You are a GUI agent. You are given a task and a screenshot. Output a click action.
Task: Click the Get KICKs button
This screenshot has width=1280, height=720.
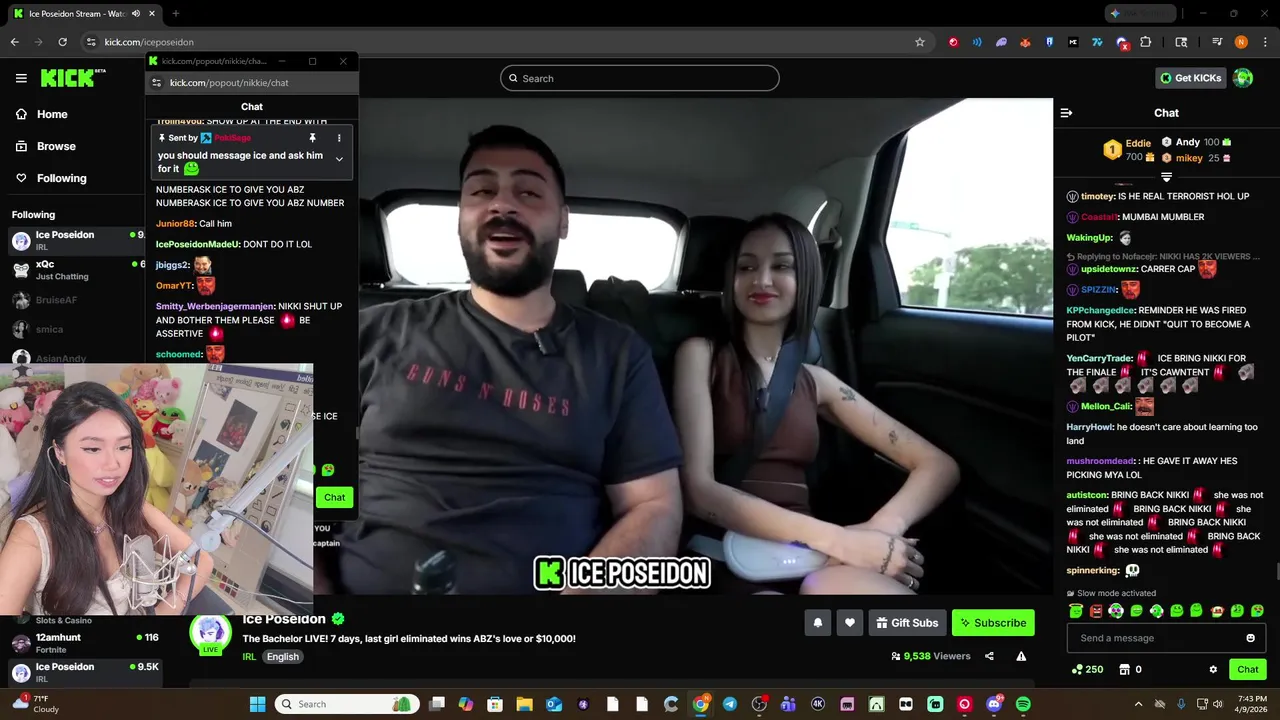[x=1189, y=78]
